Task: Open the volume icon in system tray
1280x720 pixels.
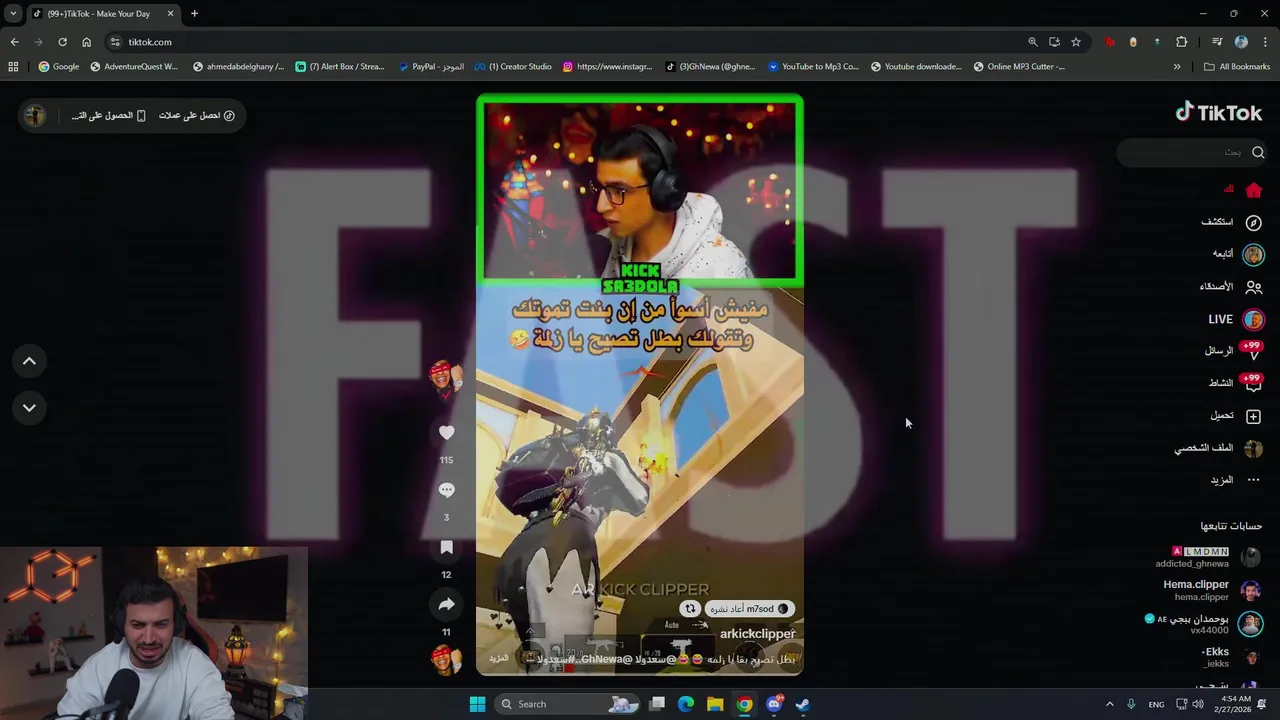Action: point(1199,704)
